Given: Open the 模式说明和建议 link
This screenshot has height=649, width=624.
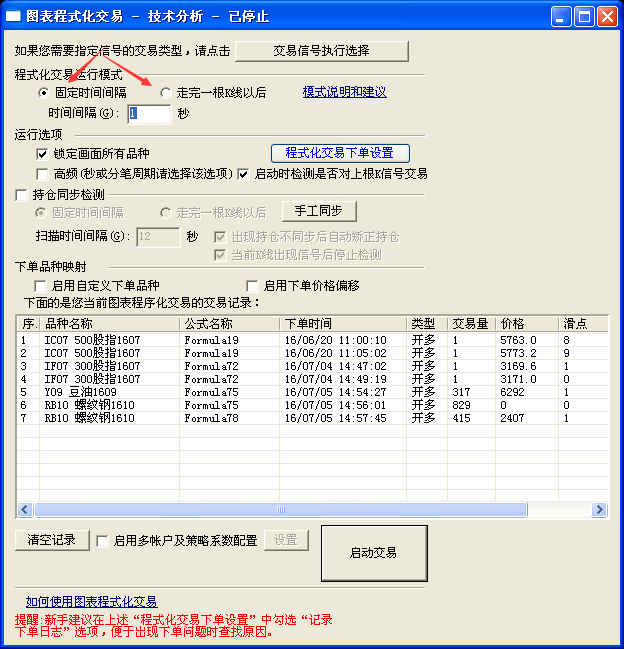Looking at the screenshot, I should 344,91.
